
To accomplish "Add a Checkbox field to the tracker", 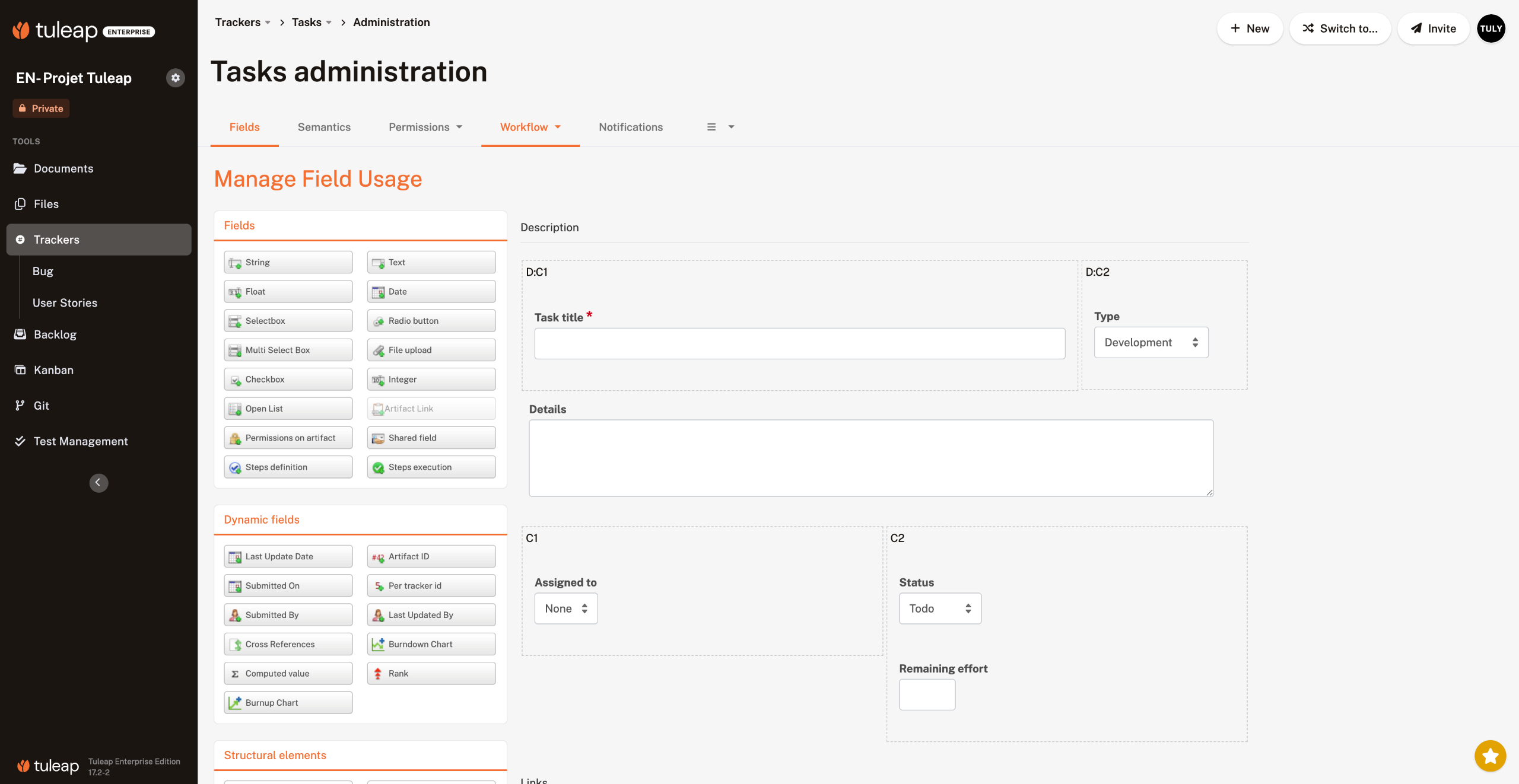I will click(x=288, y=380).
